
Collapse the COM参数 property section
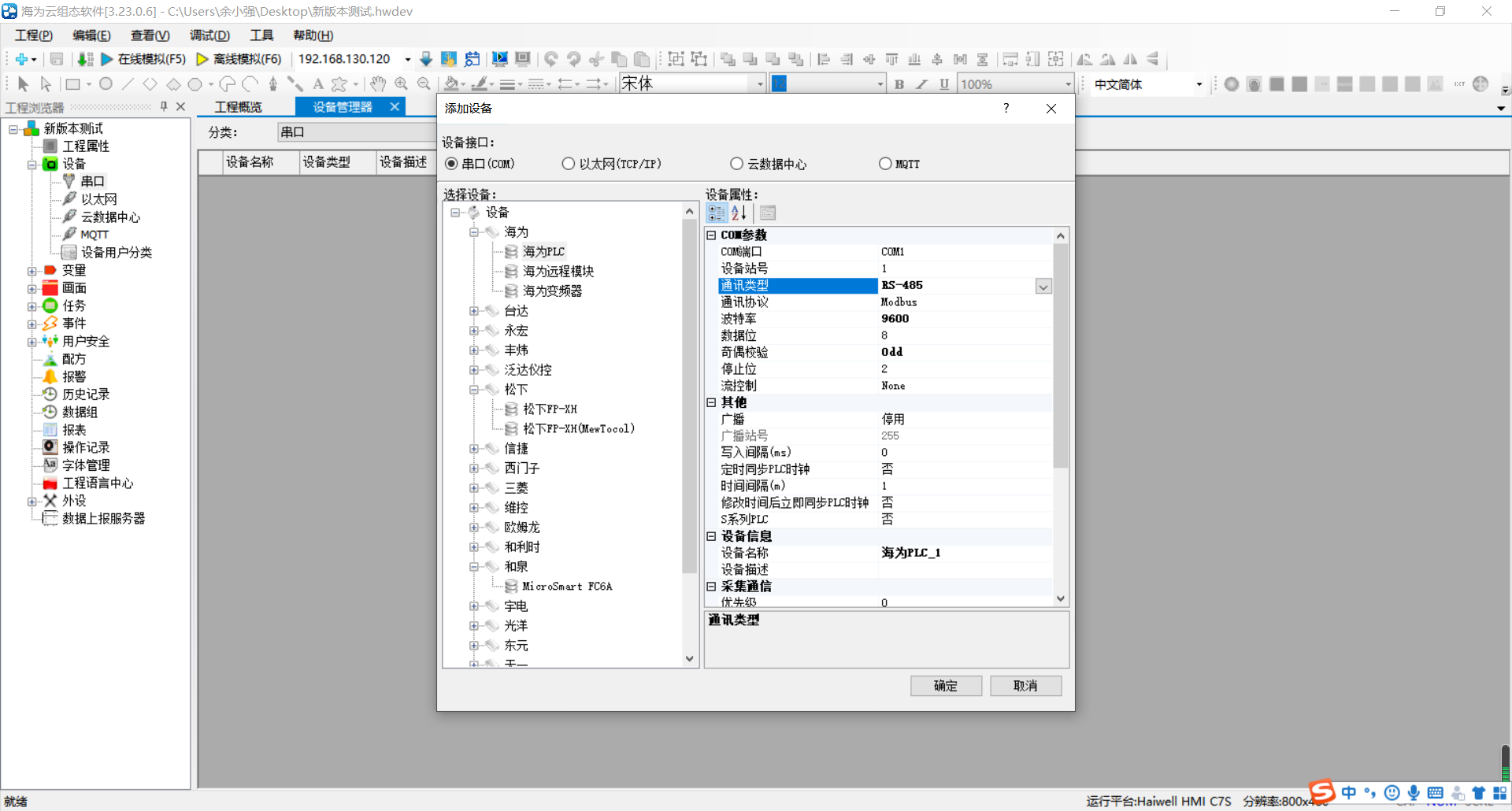tap(711, 235)
